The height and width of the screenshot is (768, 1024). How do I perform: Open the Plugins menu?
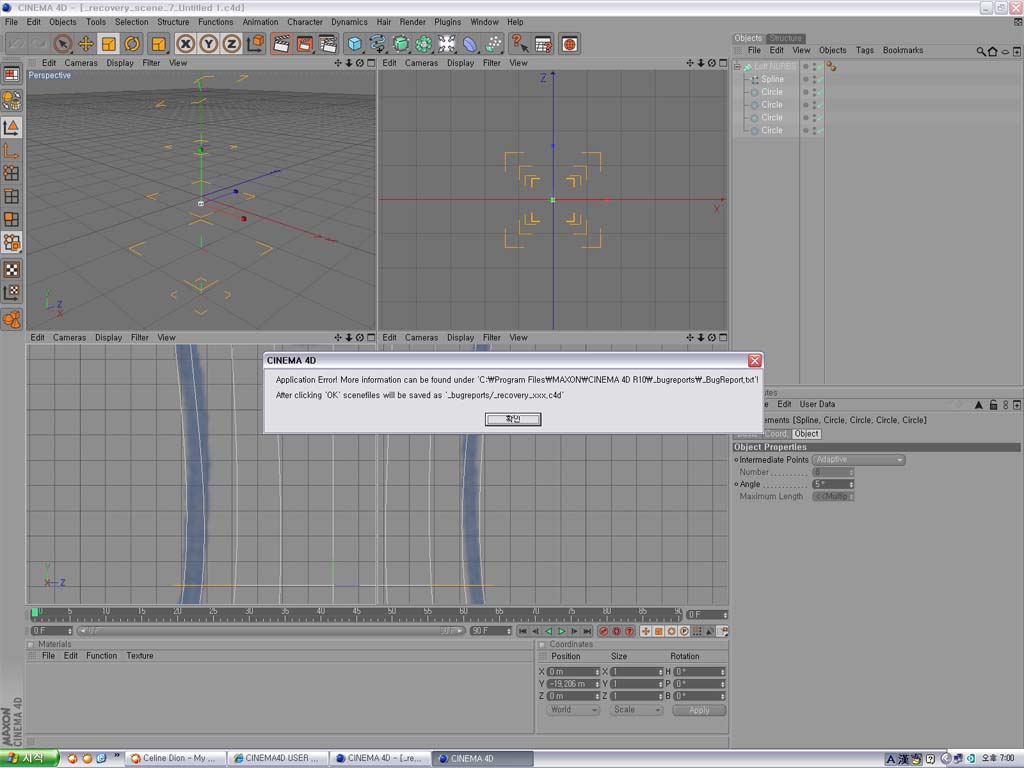(x=447, y=22)
